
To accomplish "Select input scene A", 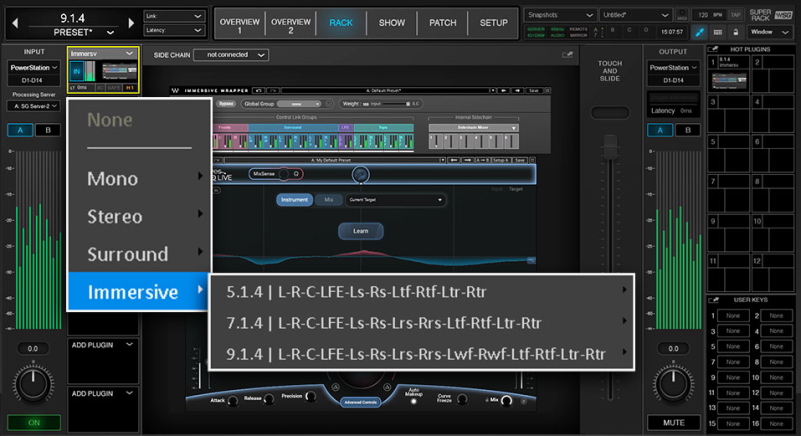I will (20, 130).
